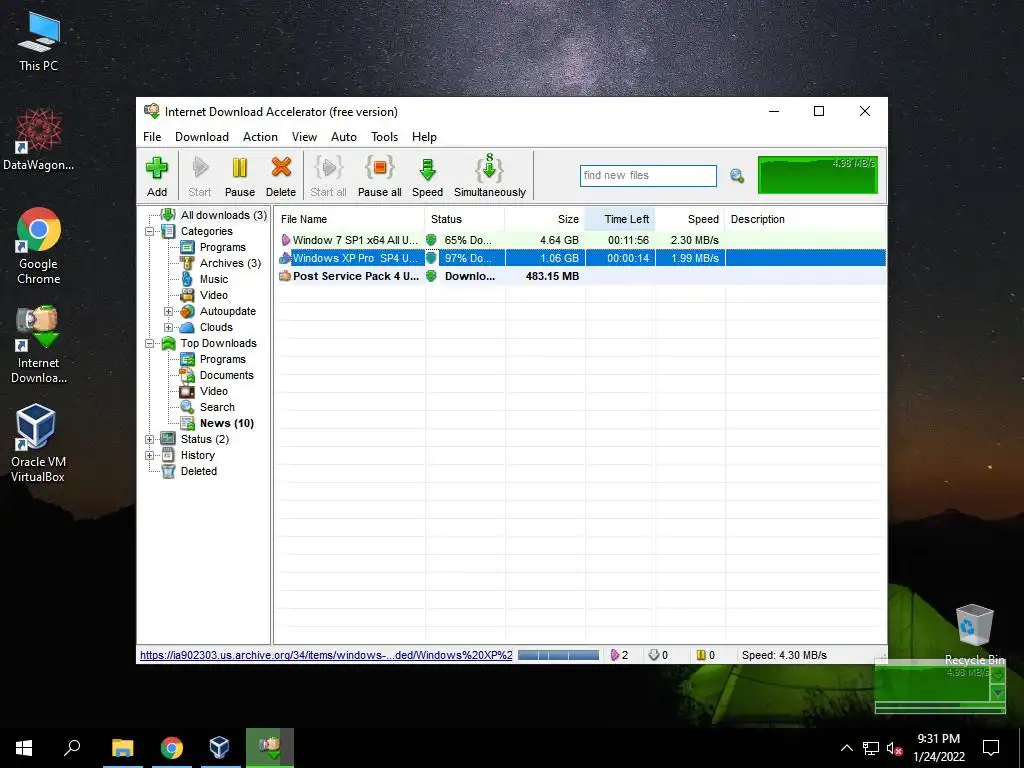Image resolution: width=1024 pixels, height=768 pixels.
Task: Open the Google Chrome desktop shortcut
Action: coord(38,246)
